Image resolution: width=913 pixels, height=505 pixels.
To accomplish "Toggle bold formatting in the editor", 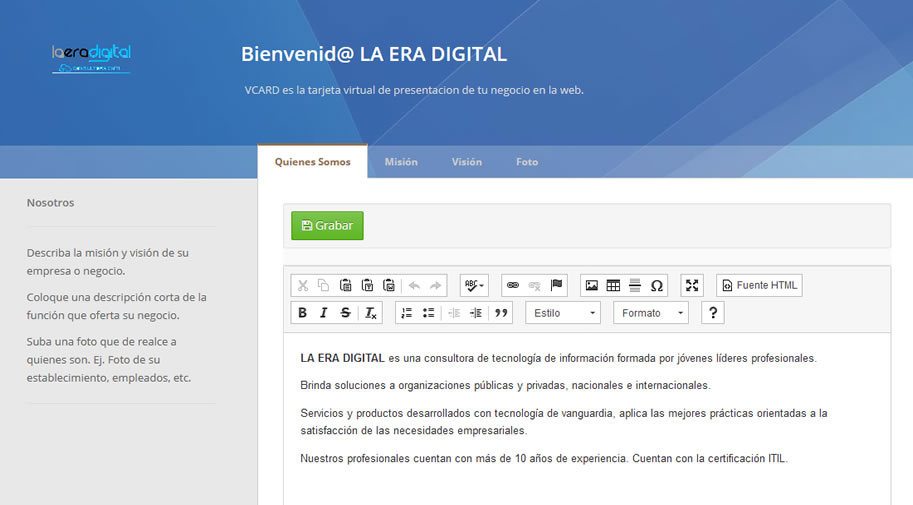I will [x=302, y=313].
